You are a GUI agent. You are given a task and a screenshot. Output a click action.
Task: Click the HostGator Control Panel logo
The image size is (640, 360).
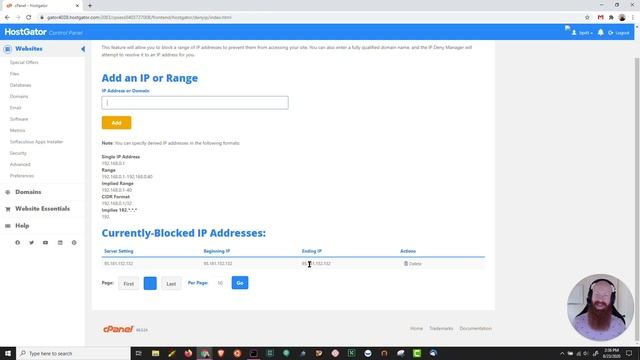[43, 32]
